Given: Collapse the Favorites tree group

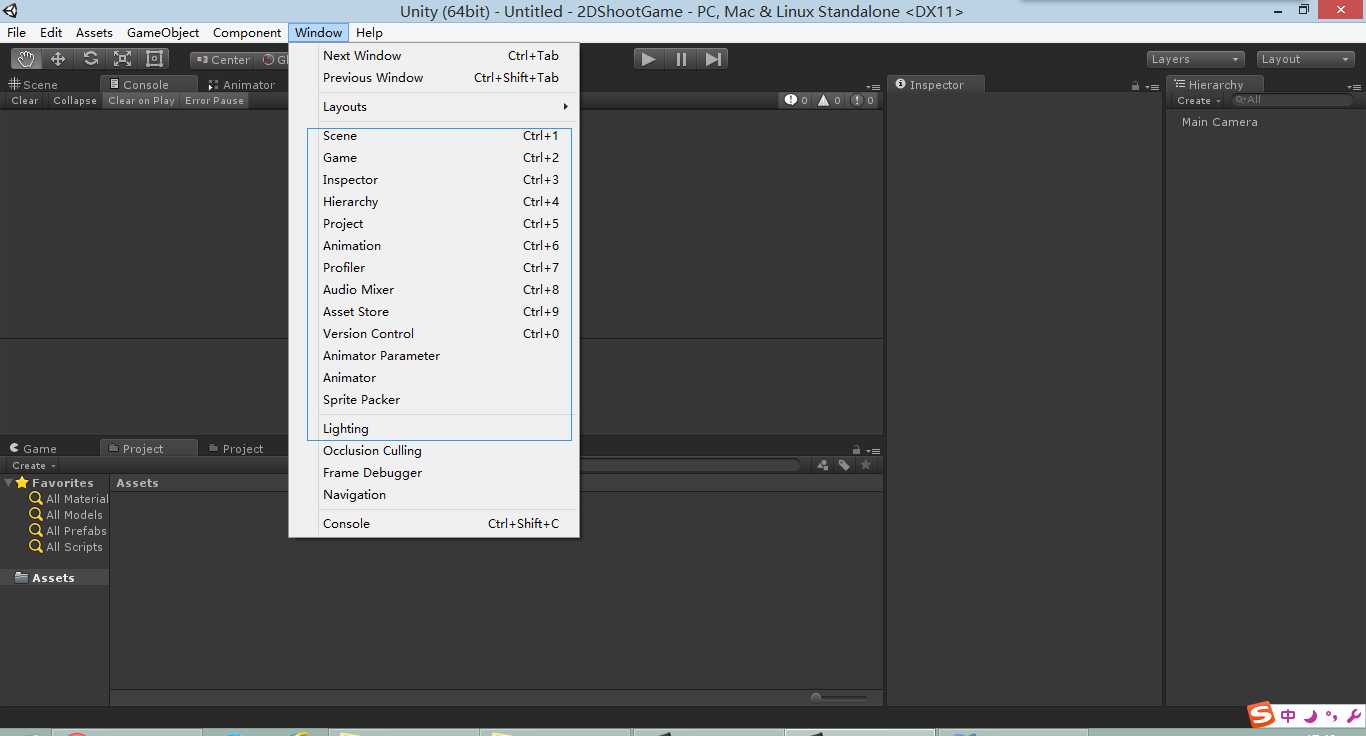Looking at the screenshot, I should point(9,482).
